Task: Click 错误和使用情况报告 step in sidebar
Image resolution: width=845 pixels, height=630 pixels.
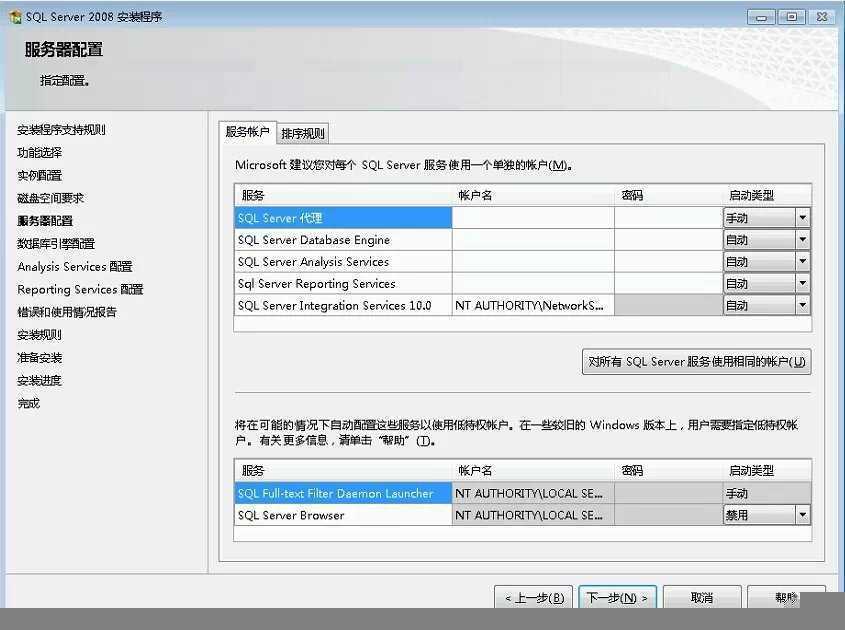Action: click(67, 312)
